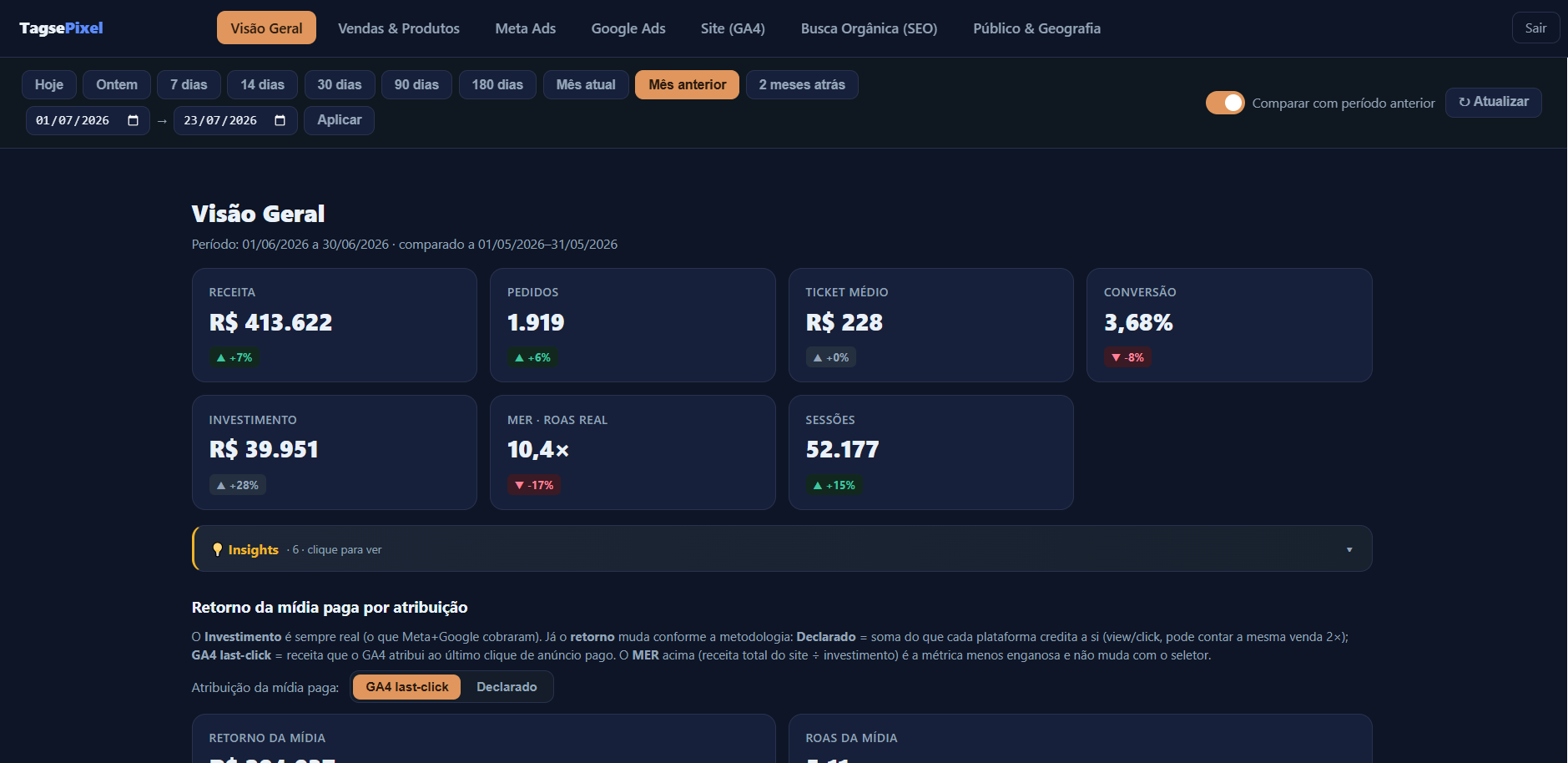Click the Ticket Médio R$ 228 value
This screenshot has width=1568, height=763.
844,322
